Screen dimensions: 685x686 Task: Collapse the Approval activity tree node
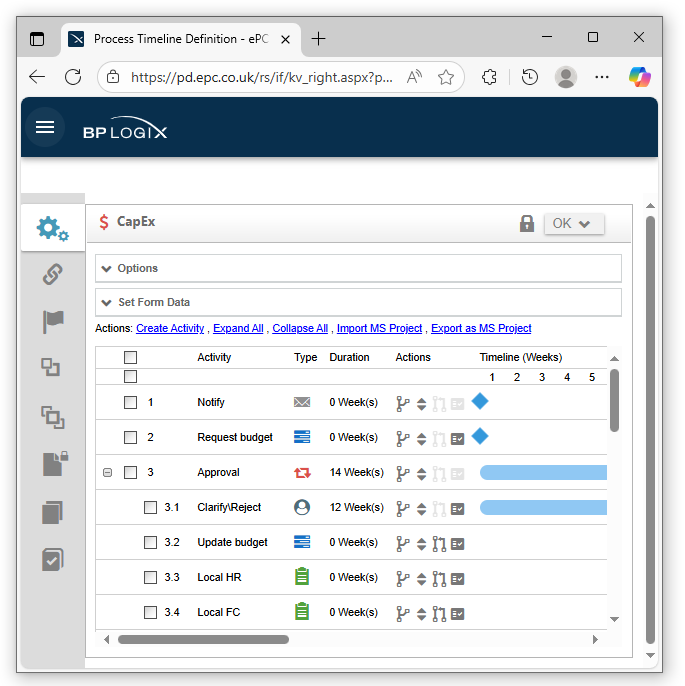tap(107, 473)
